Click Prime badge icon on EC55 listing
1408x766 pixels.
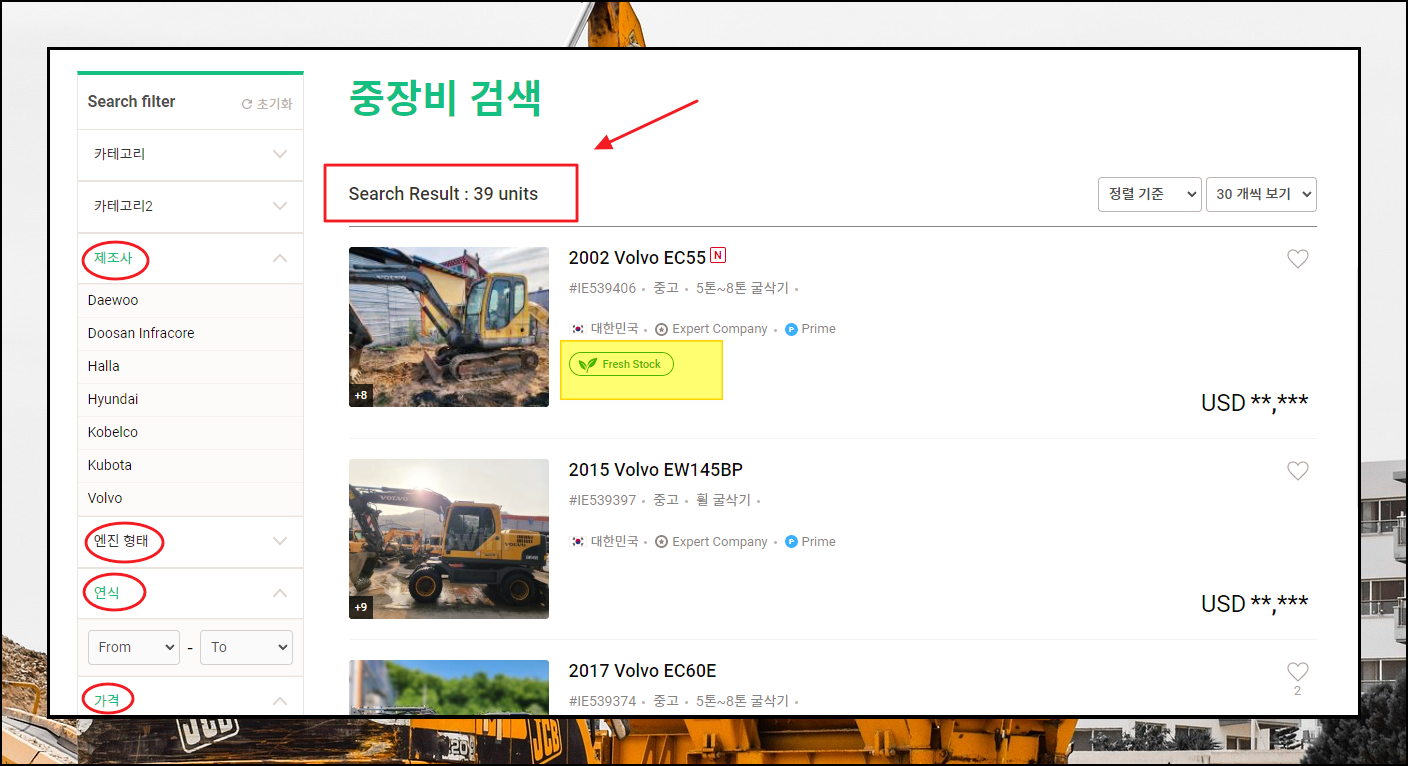pyautogui.click(x=791, y=329)
